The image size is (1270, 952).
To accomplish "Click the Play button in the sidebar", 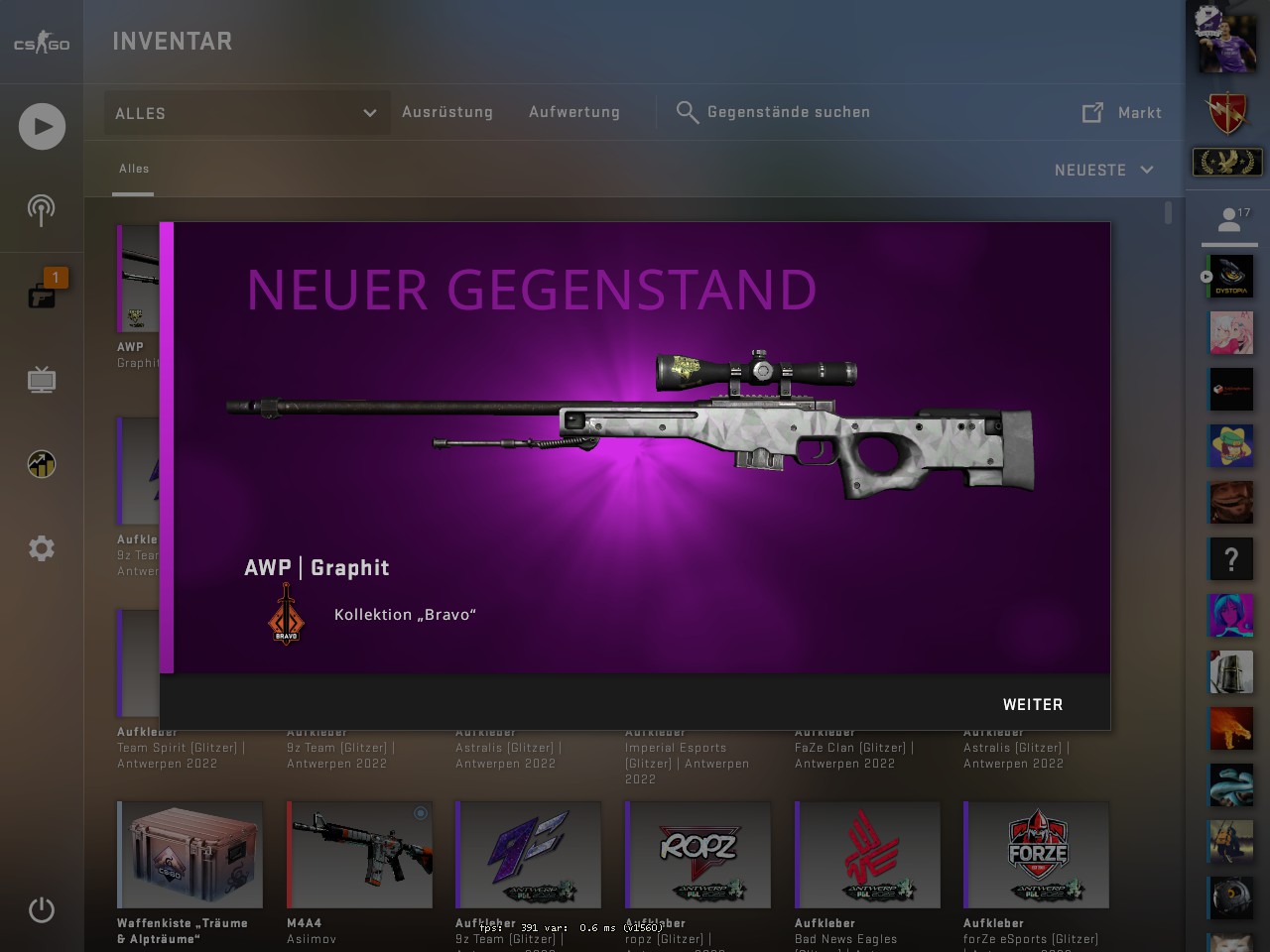I will (x=42, y=126).
